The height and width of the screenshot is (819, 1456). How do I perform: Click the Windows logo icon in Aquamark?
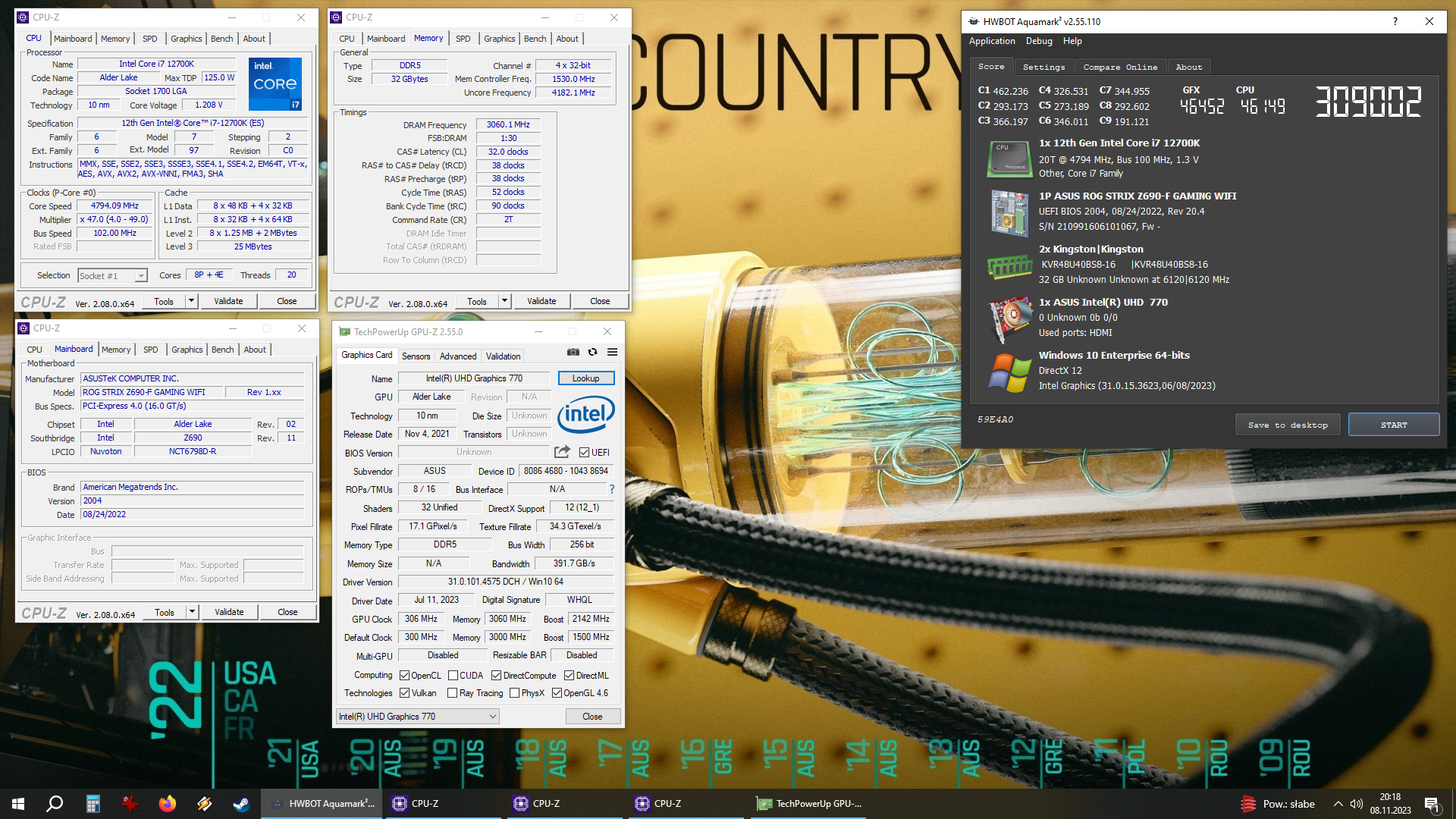[1009, 372]
